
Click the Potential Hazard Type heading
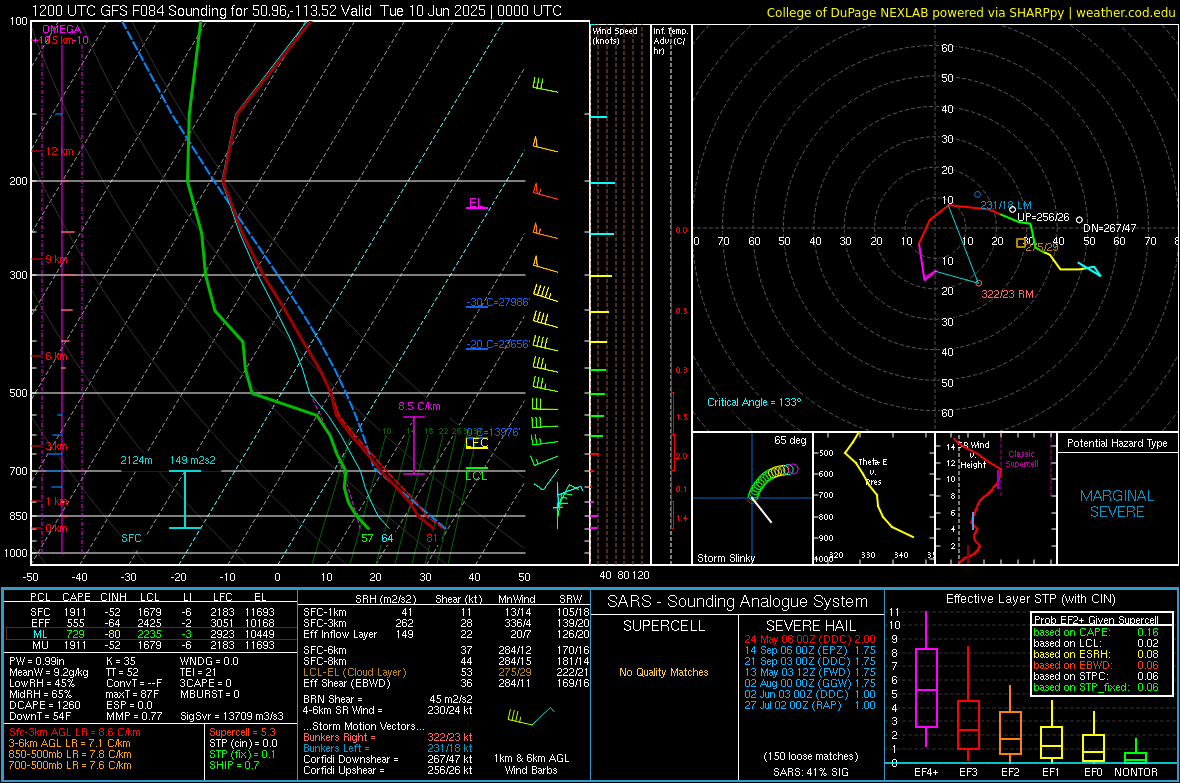[x=1117, y=443]
